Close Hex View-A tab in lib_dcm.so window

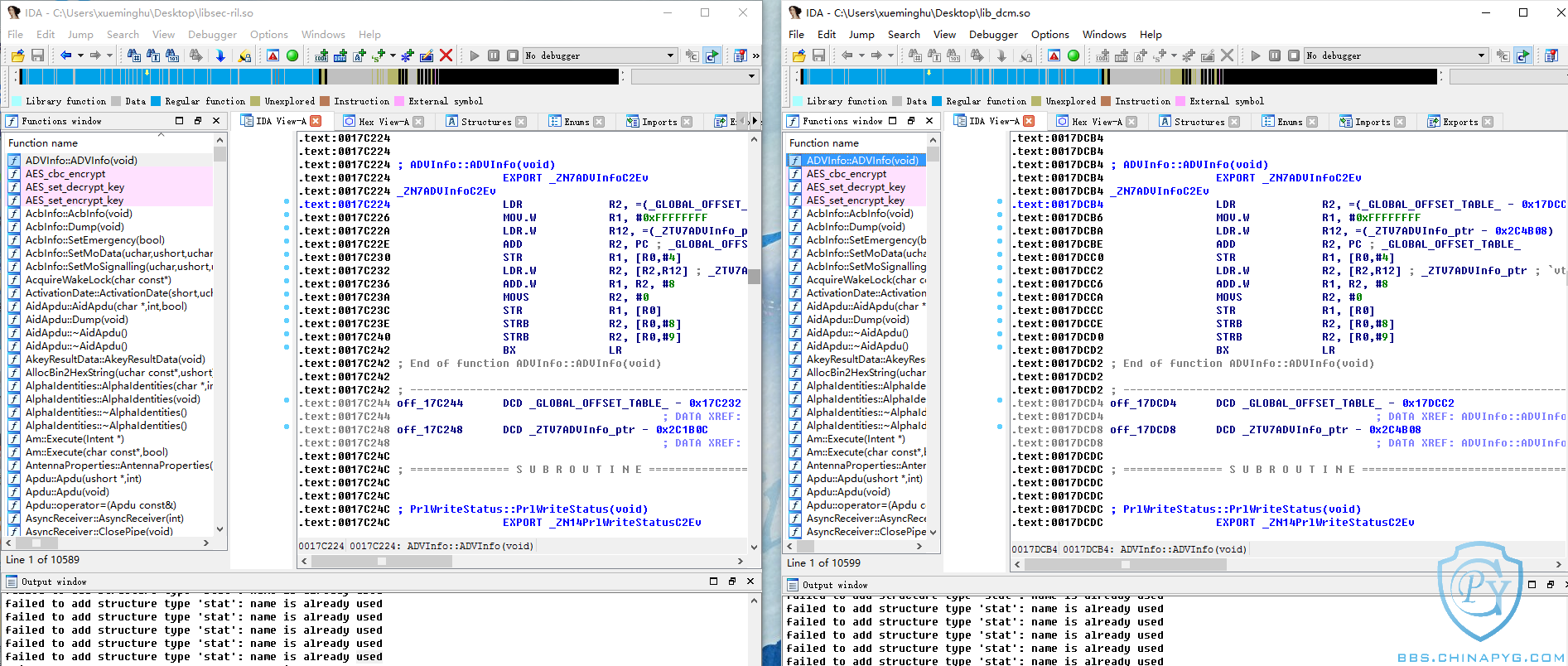[1131, 122]
